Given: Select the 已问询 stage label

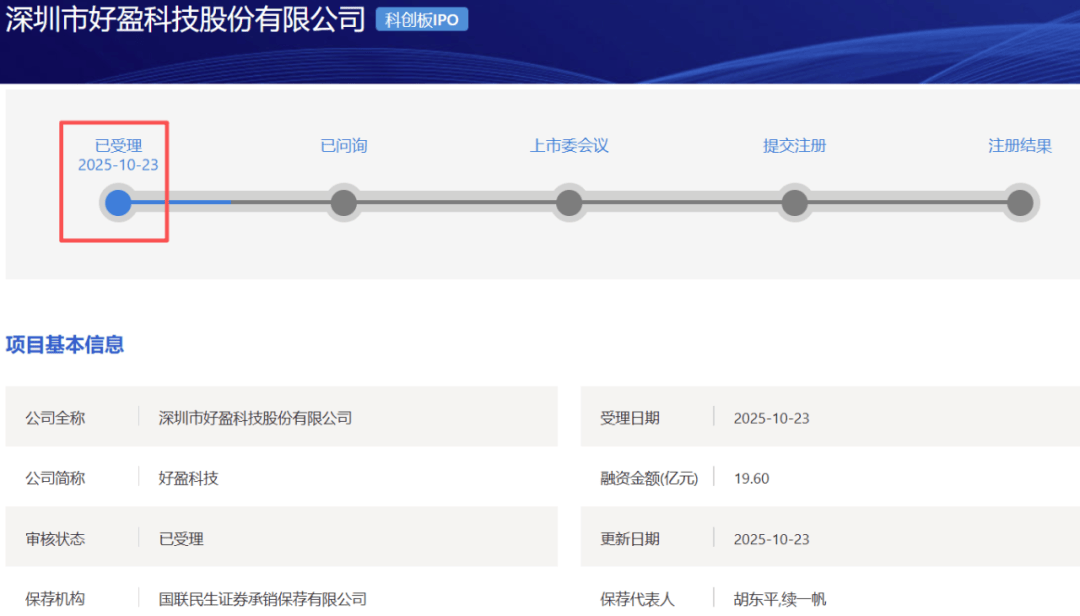Looking at the screenshot, I should coord(344,146).
